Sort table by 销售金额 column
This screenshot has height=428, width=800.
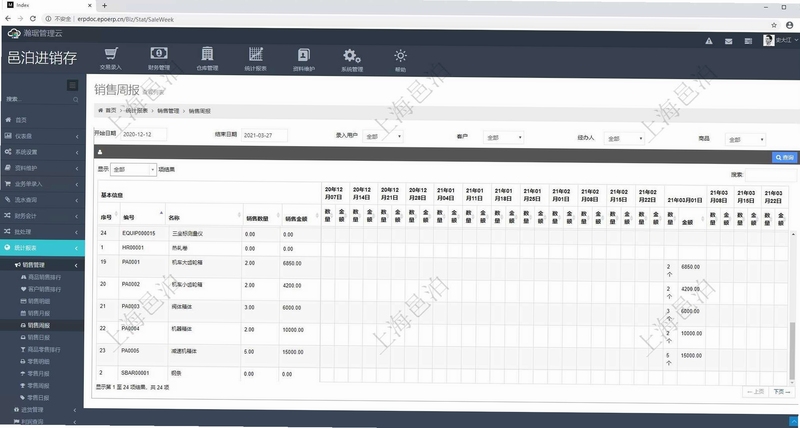coord(301,218)
